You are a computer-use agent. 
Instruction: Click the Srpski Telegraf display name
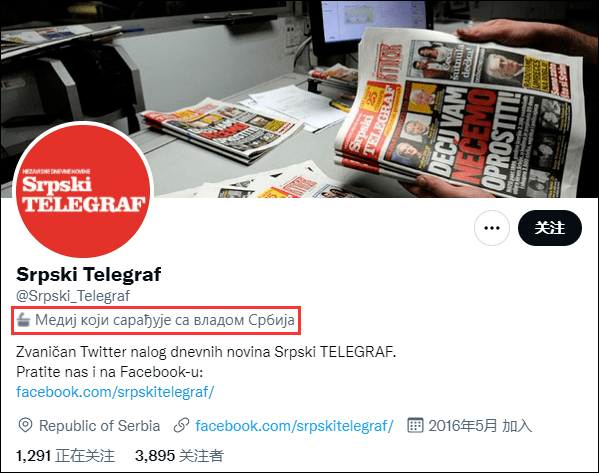click(89, 274)
